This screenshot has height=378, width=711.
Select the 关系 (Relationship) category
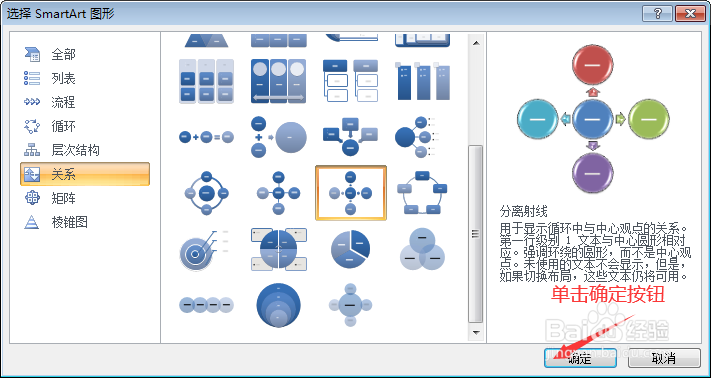point(85,174)
